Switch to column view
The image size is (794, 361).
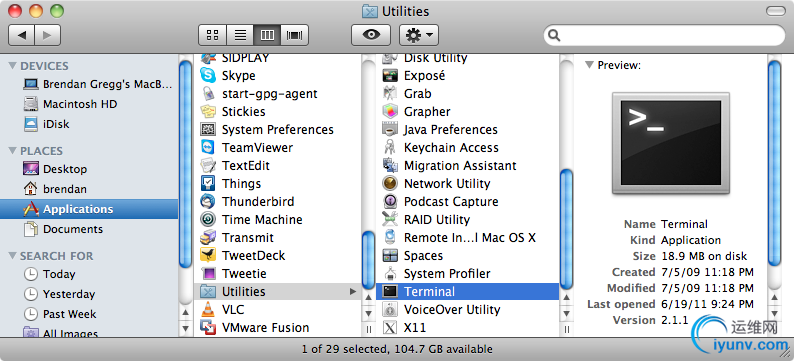tap(267, 35)
